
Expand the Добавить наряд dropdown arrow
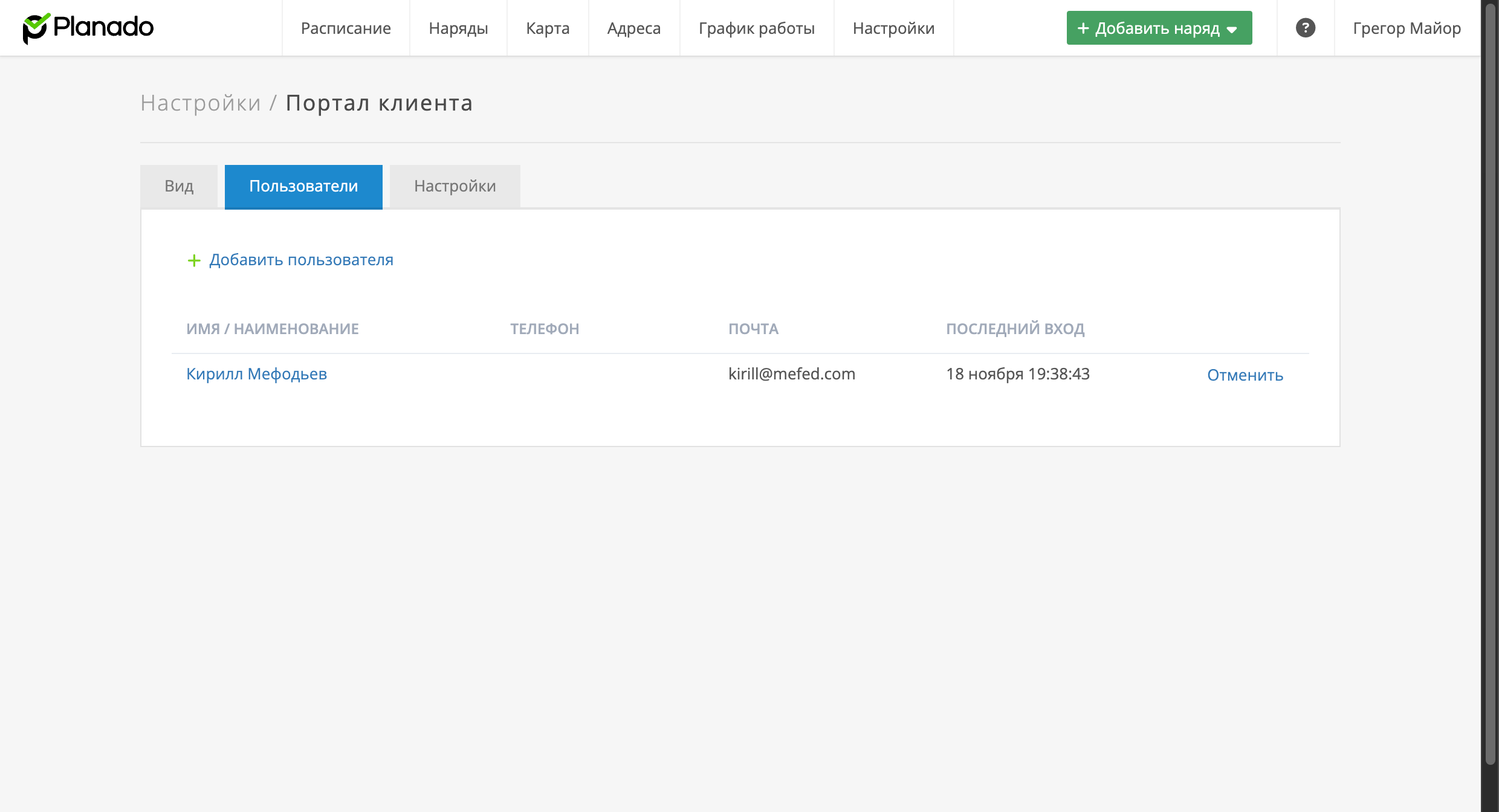[1232, 30]
